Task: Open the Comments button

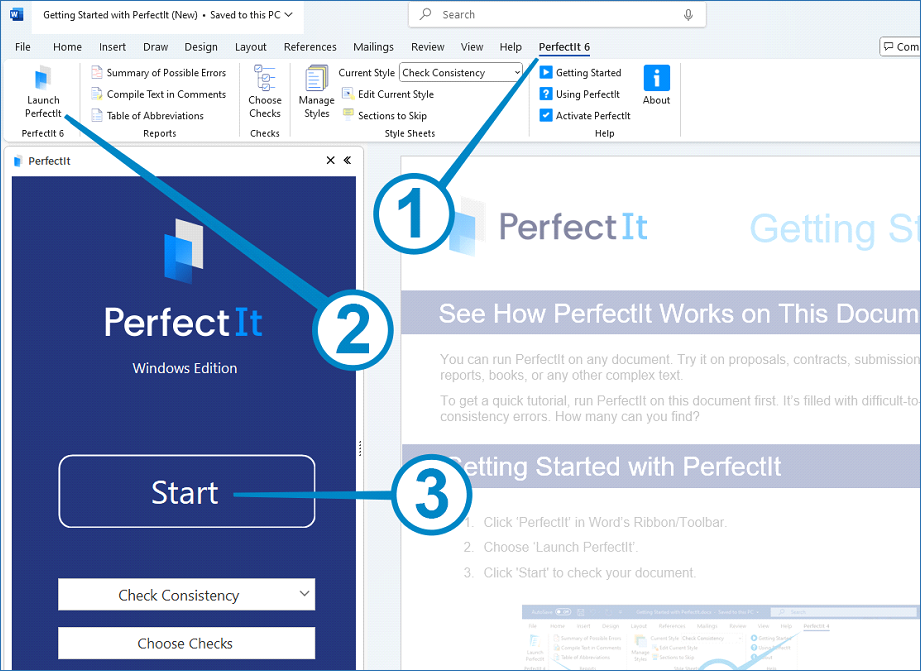Action: coord(900,46)
